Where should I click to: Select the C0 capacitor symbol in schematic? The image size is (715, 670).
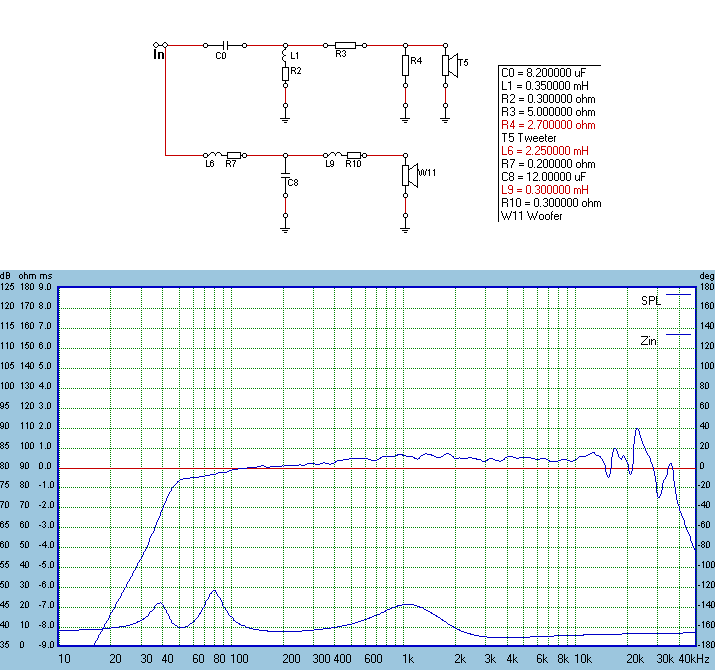[225, 45]
